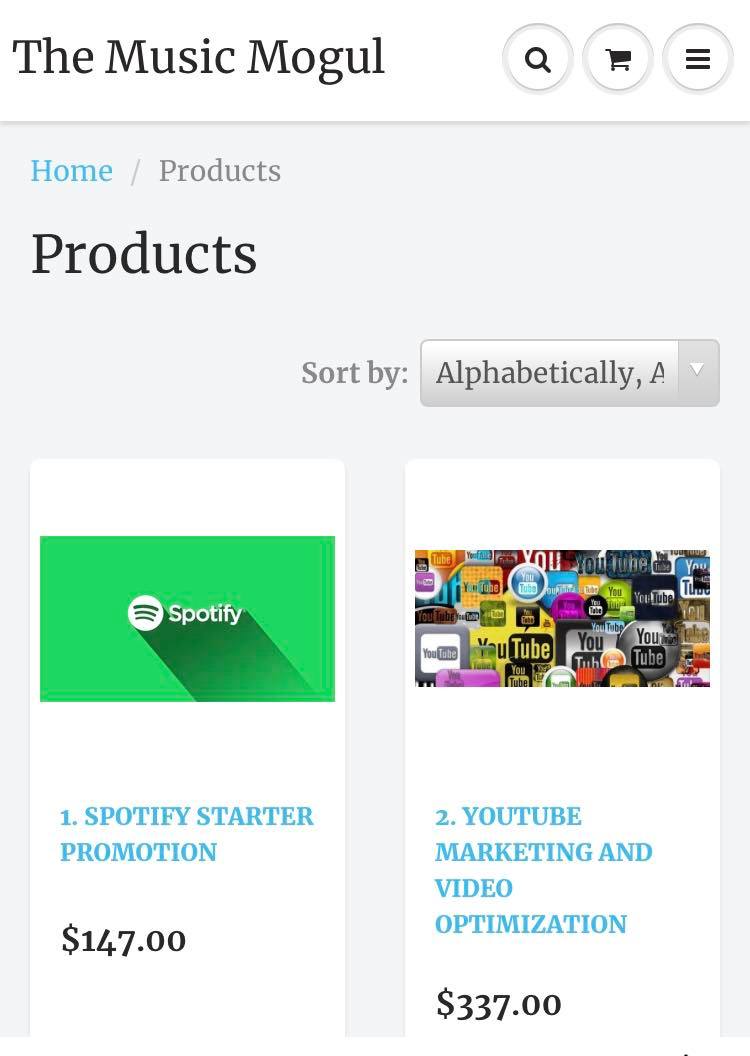750x1056 pixels.
Task: Click the YouTube icons collage thumbnail
Action: pos(562,618)
